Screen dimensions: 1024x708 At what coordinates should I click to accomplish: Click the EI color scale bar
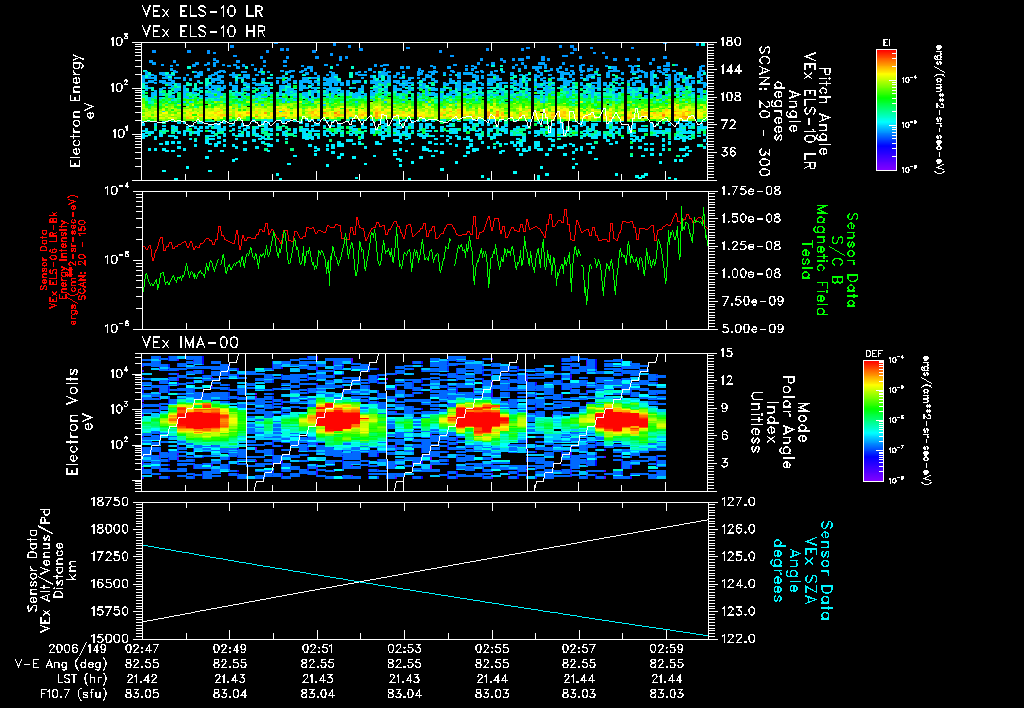(x=886, y=109)
